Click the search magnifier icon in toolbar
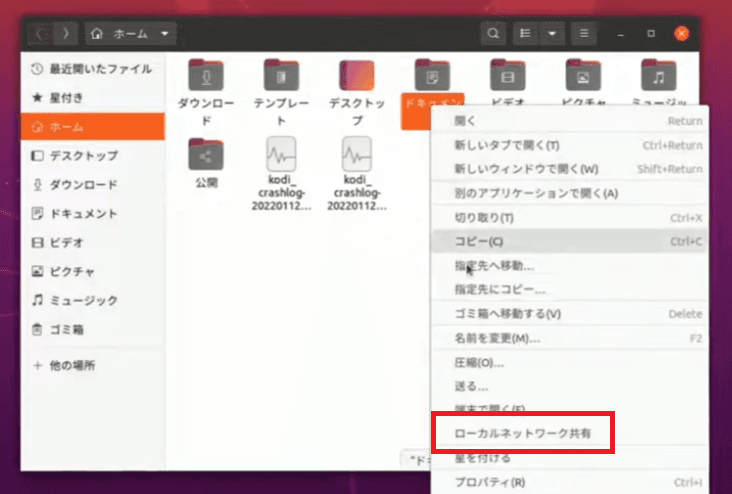 click(493, 33)
